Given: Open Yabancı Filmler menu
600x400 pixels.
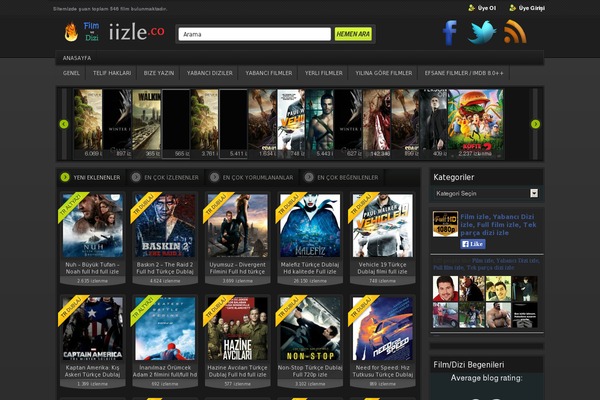Looking at the screenshot, I should tap(269, 73).
